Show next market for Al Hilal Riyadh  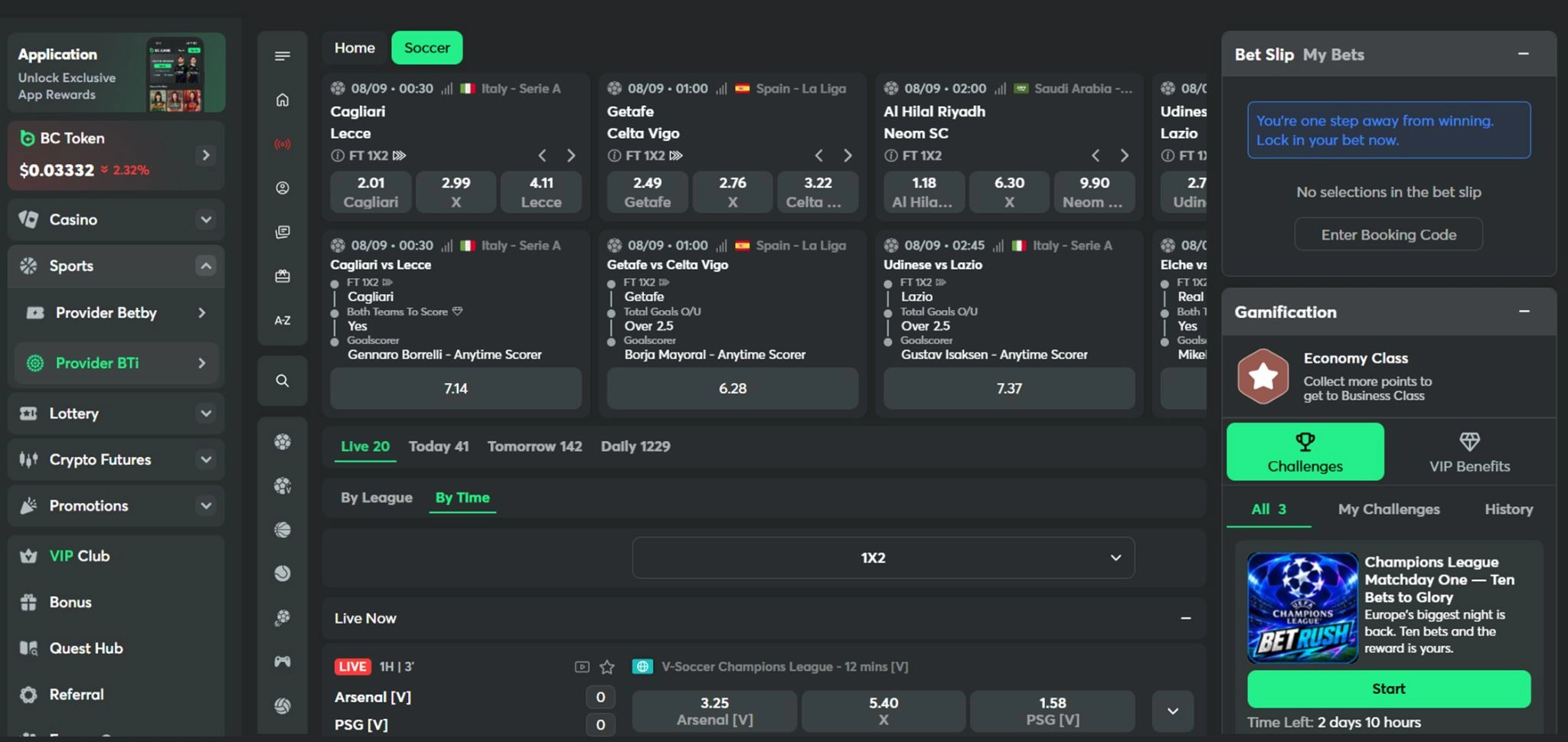click(x=1124, y=155)
